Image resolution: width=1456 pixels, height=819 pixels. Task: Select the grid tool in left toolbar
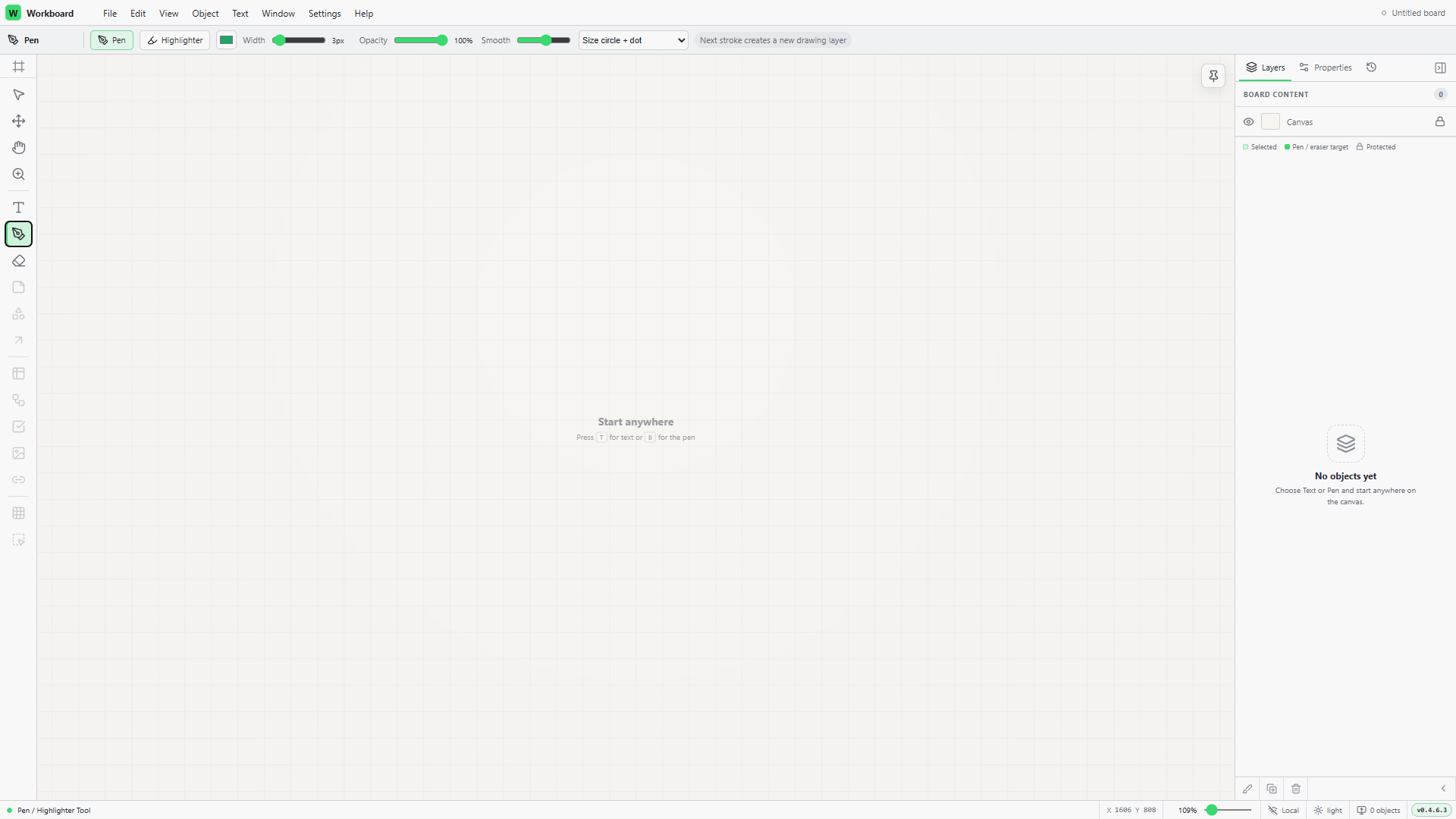19,513
